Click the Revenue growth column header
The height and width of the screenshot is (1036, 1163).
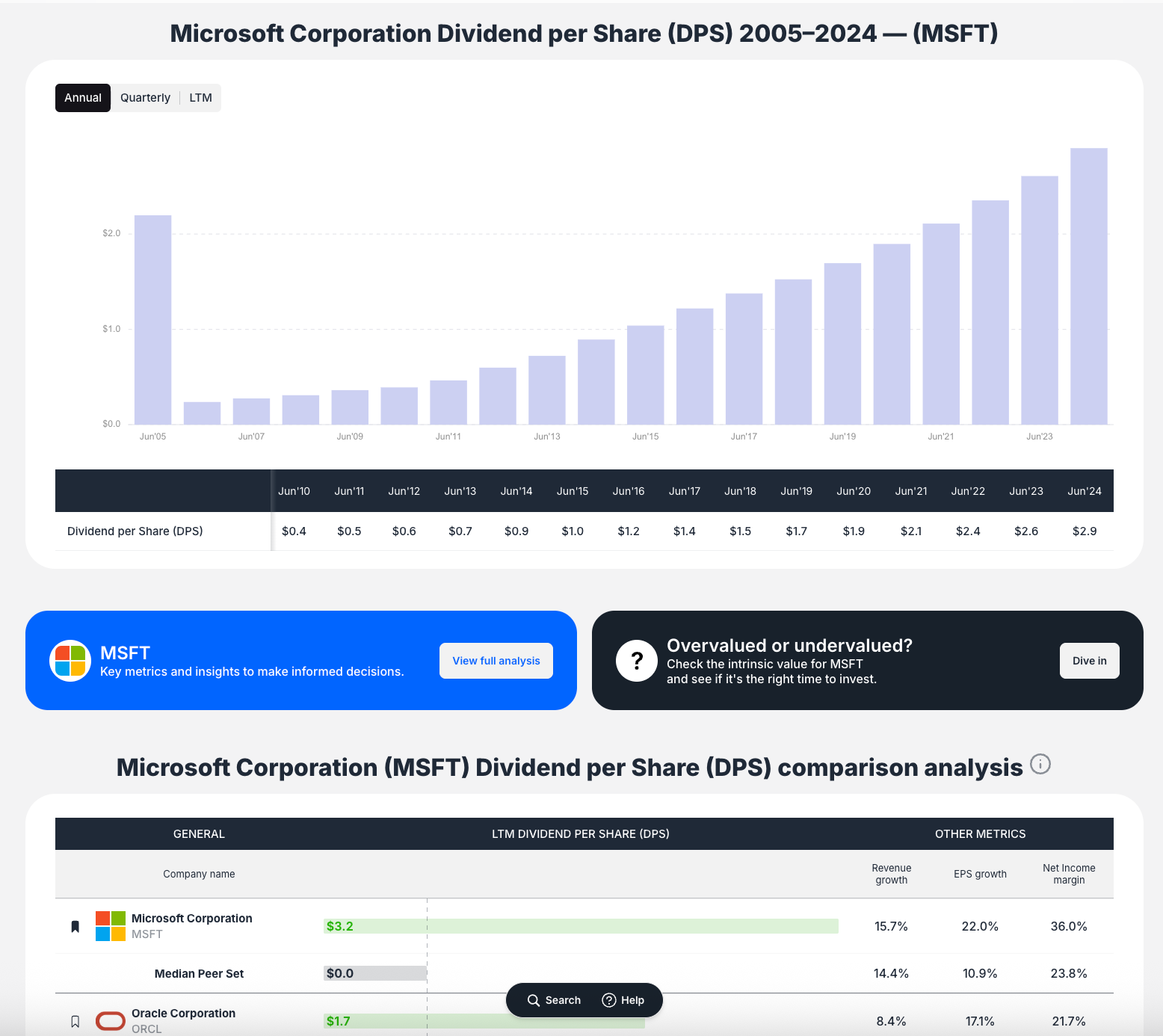(892, 874)
